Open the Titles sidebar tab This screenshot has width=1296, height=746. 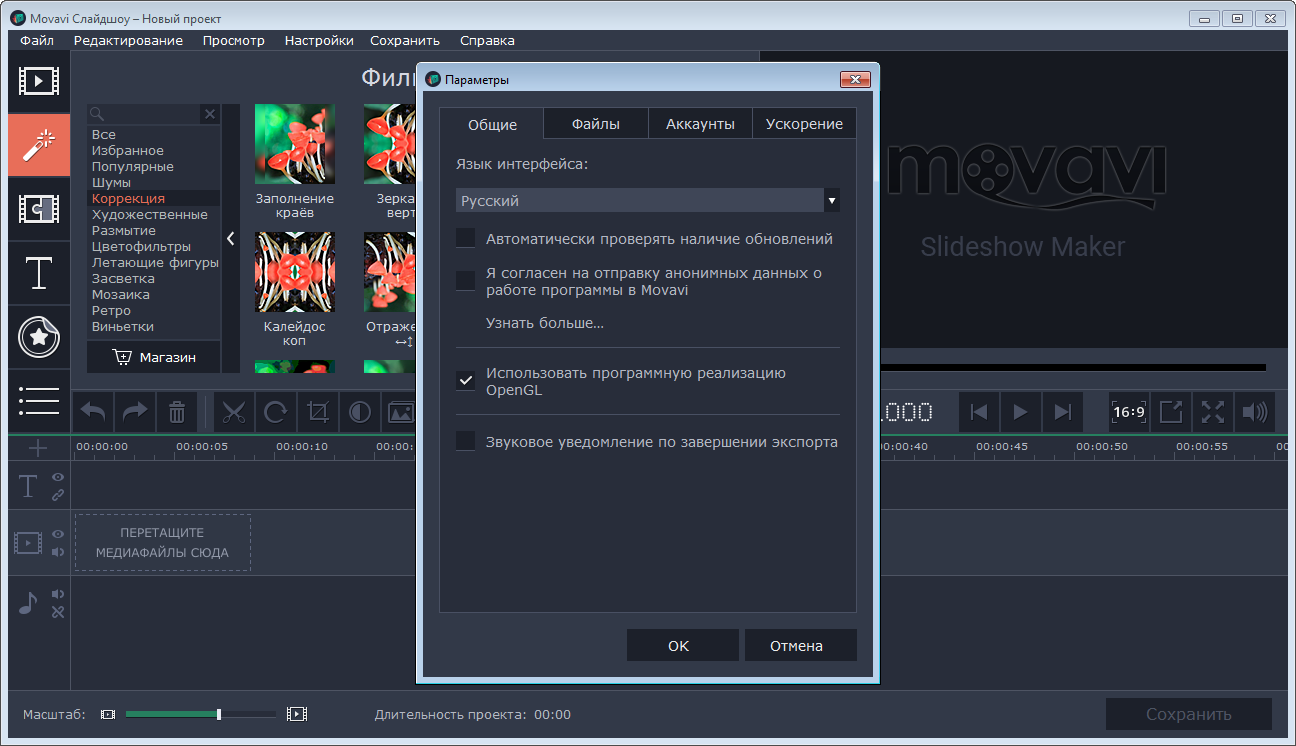pyautogui.click(x=39, y=272)
